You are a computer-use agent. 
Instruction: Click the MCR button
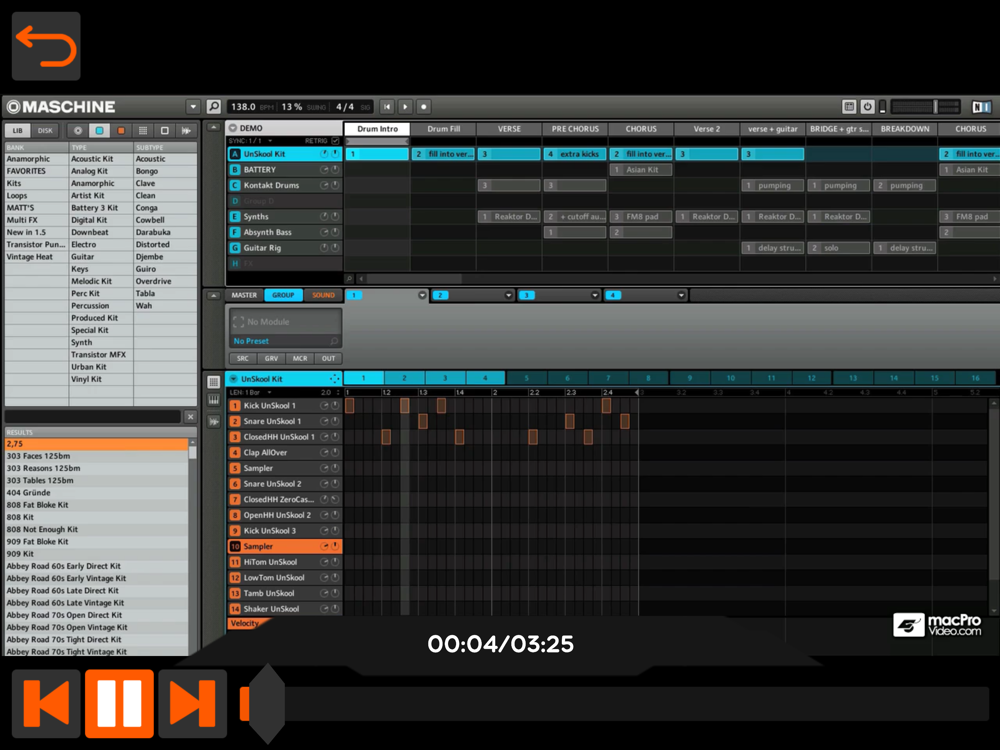click(300, 358)
